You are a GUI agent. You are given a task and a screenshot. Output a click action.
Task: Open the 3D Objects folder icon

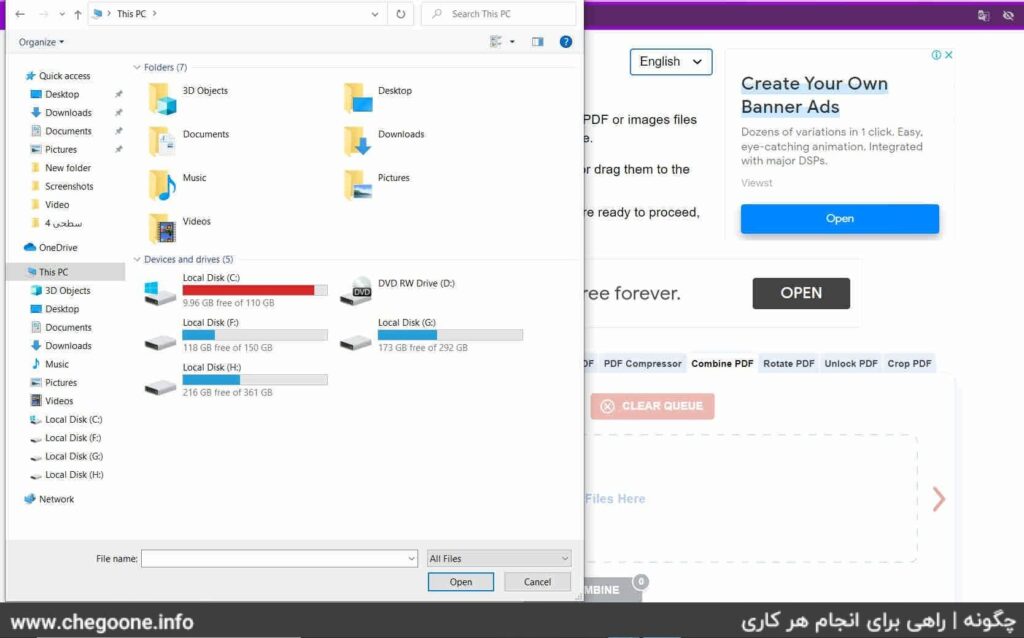coord(162,99)
